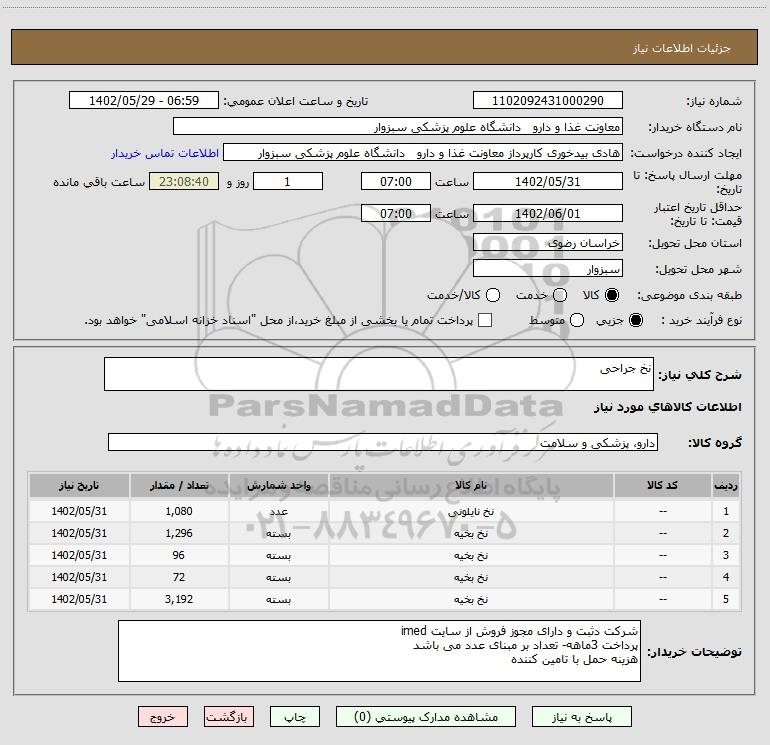Click the چاپ print button

pos(295,717)
